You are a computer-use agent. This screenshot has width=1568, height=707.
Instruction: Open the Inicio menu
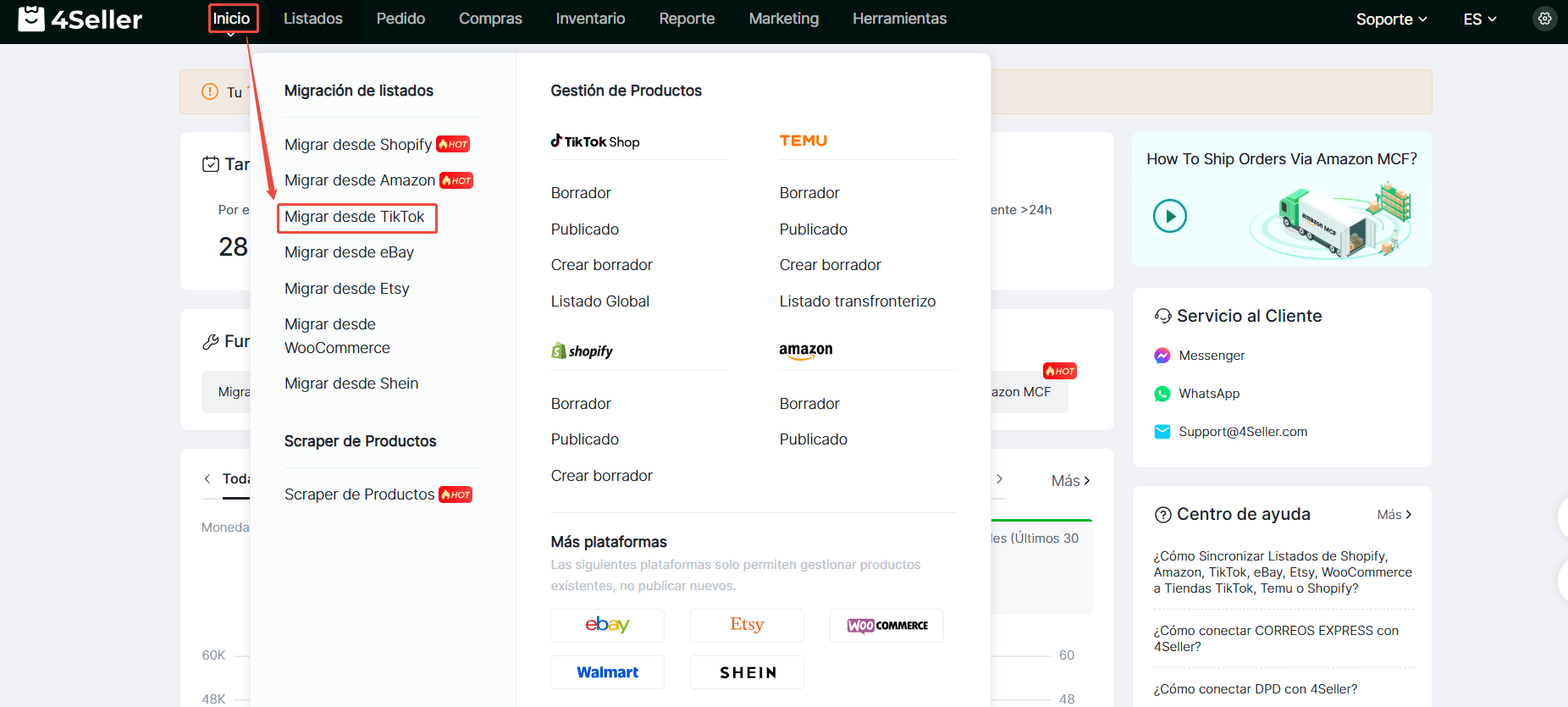(x=232, y=19)
